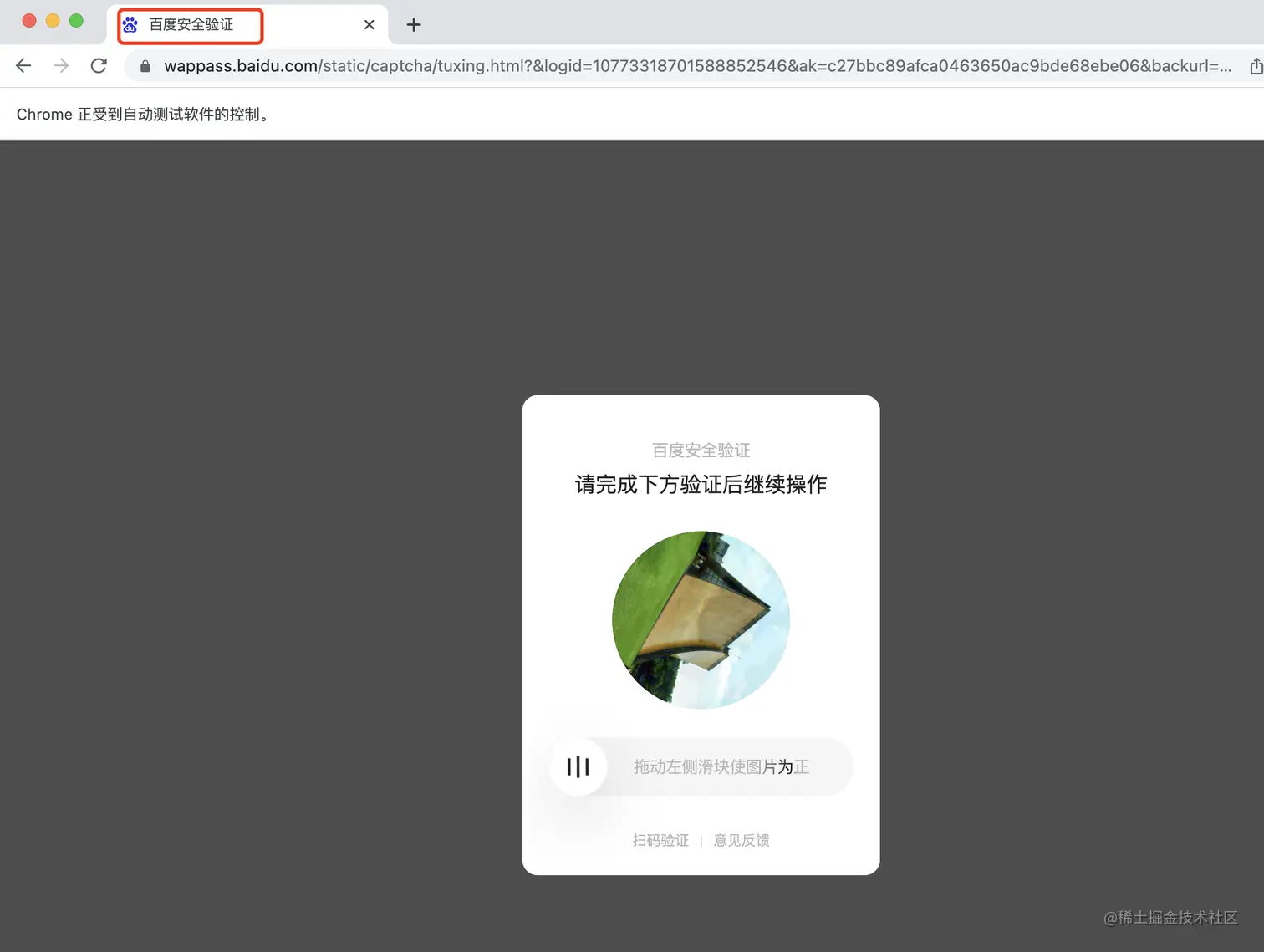Click the Chrome 正受到自动测试软件的控制 notice
1264x952 pixels.
click(144, 115)
